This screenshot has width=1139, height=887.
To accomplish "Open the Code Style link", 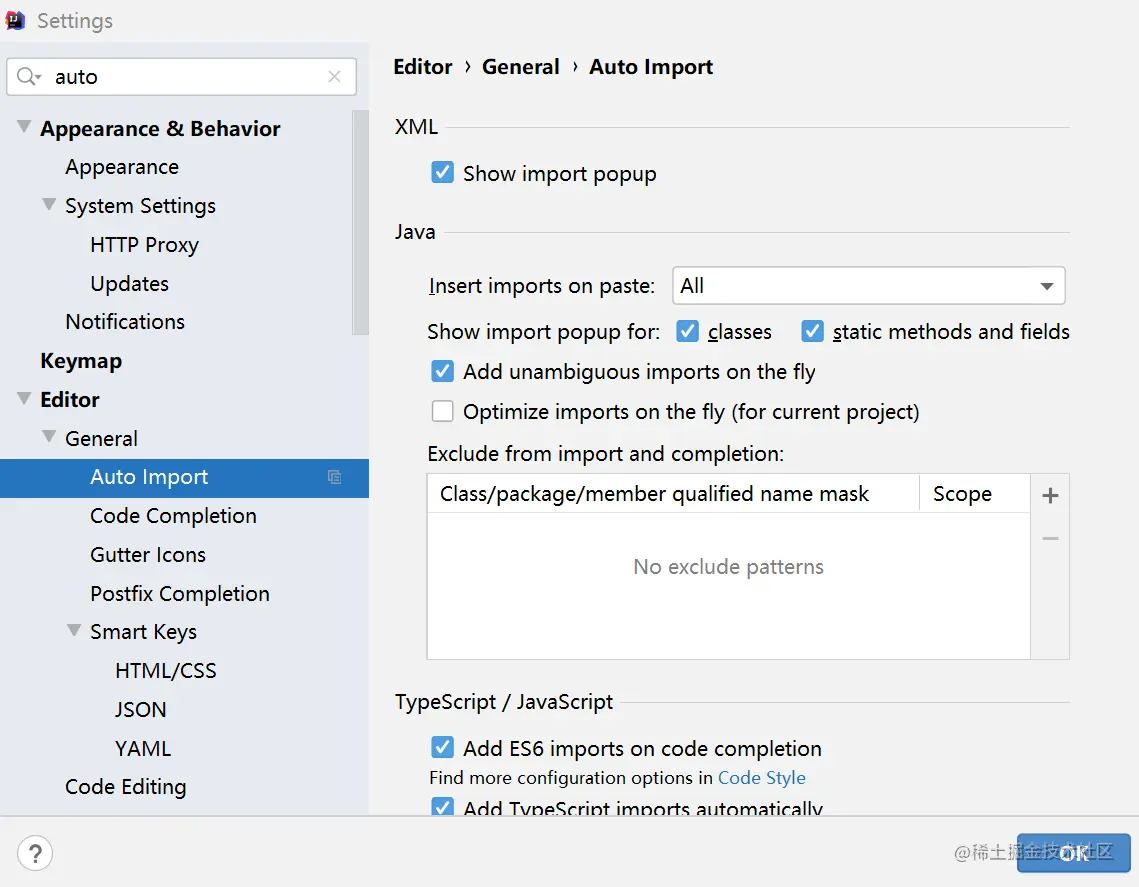I will [761, 778].
